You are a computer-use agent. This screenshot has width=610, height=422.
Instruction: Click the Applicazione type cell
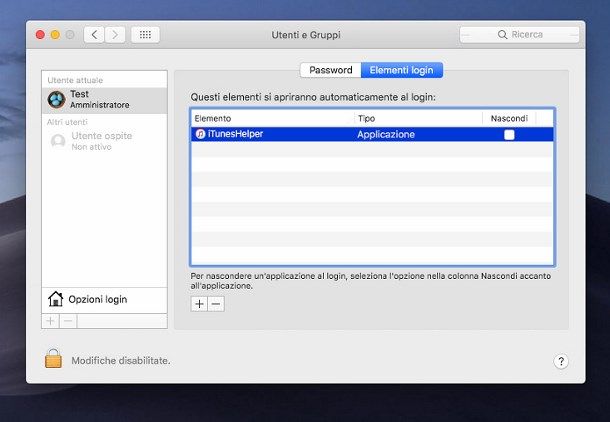pos(386,135)
